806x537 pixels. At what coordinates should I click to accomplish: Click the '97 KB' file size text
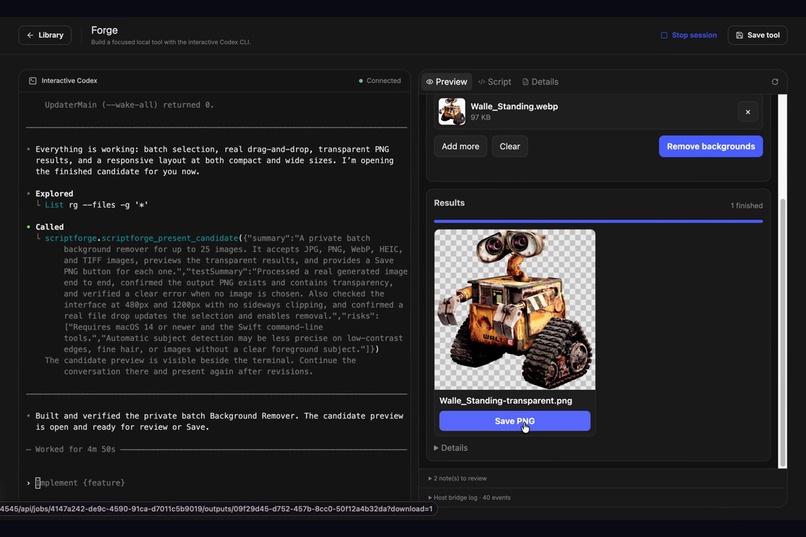point(480,118)
